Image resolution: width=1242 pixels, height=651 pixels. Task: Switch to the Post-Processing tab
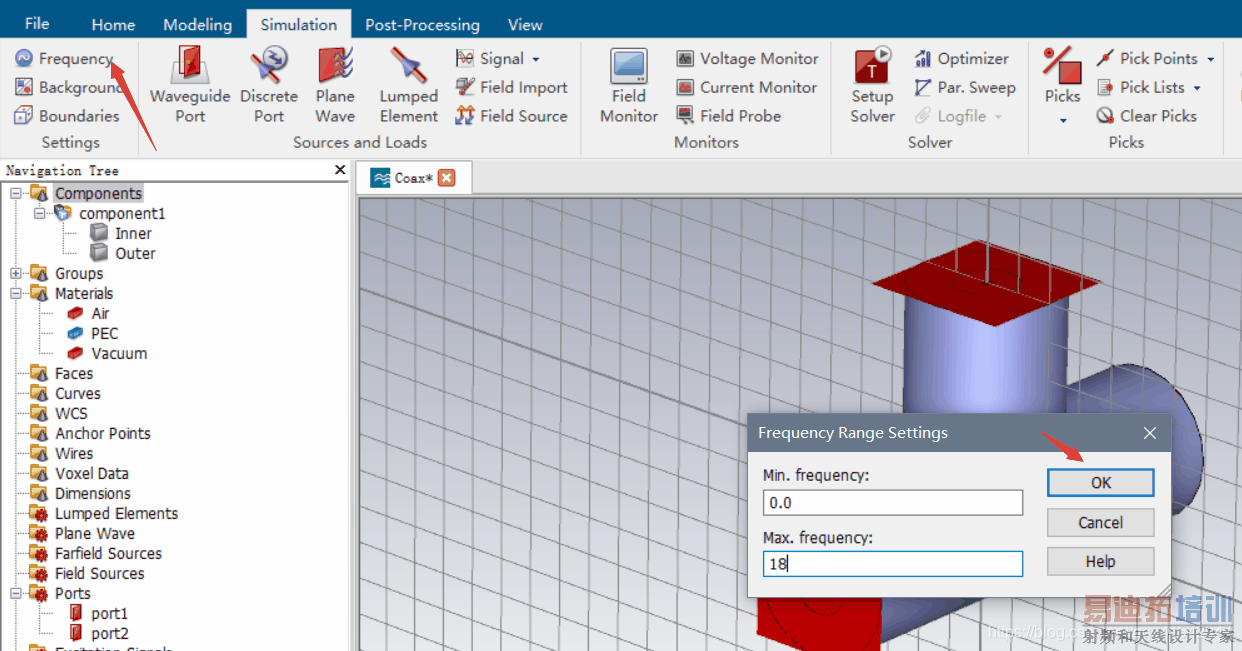tap(422, 25)
